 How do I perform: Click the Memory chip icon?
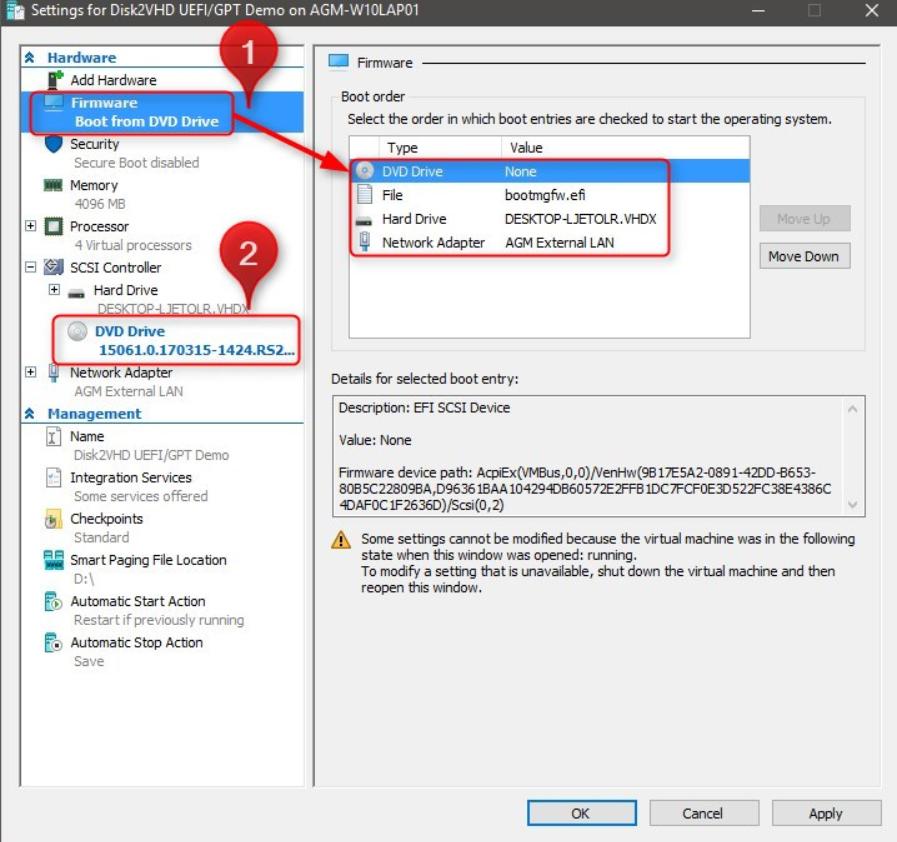[x=53, y=185]
